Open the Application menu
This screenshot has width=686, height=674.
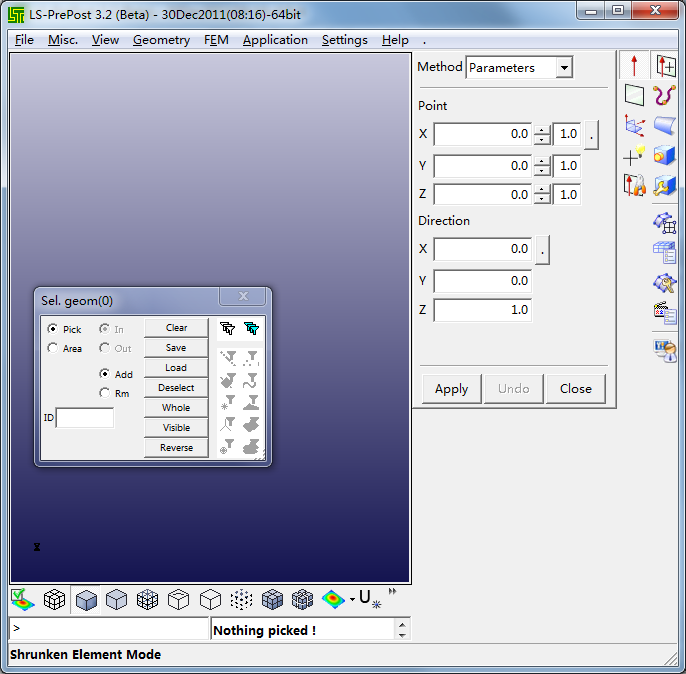pos(276,40)
